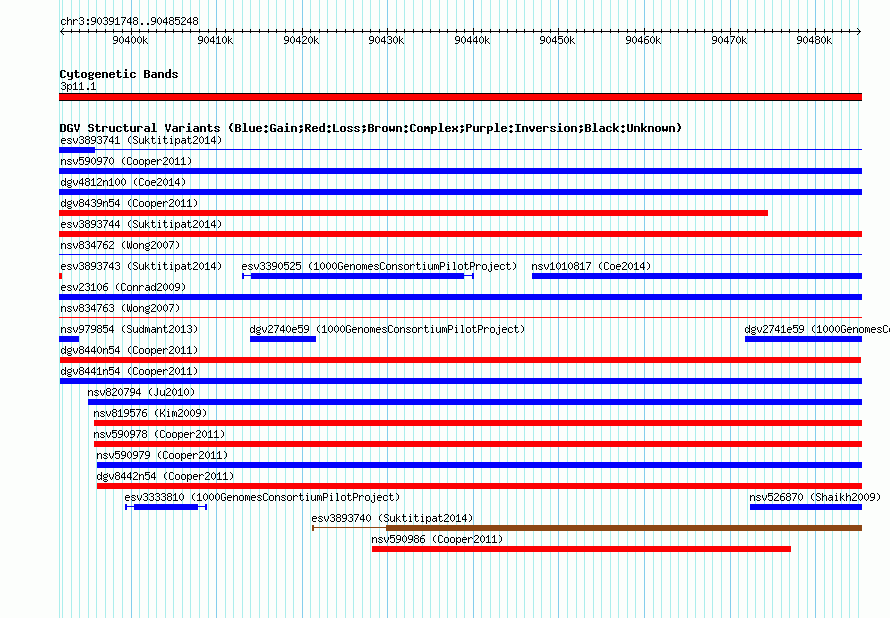Click the 90430k ruler position

387,40
